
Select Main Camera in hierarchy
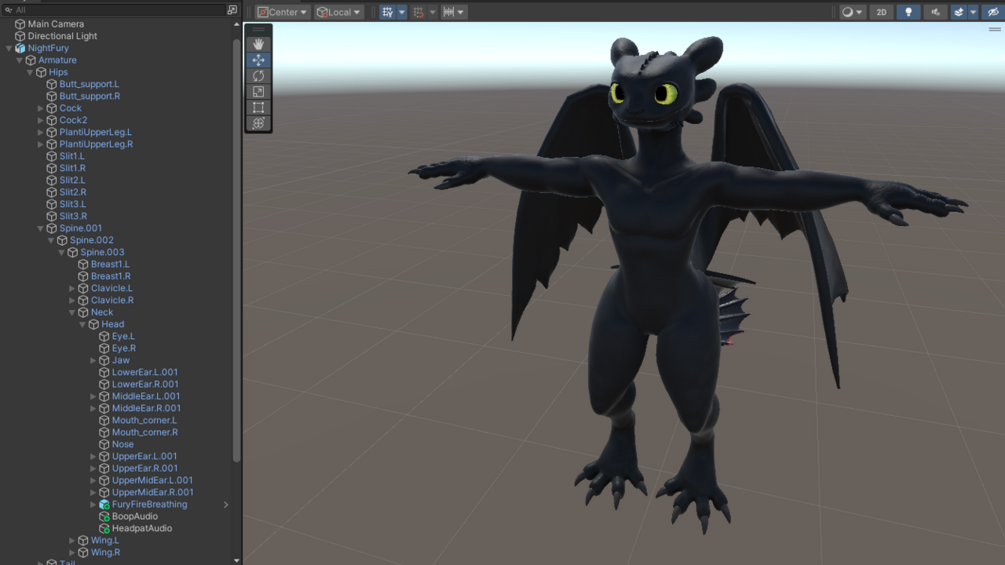[x=56, y=24]
